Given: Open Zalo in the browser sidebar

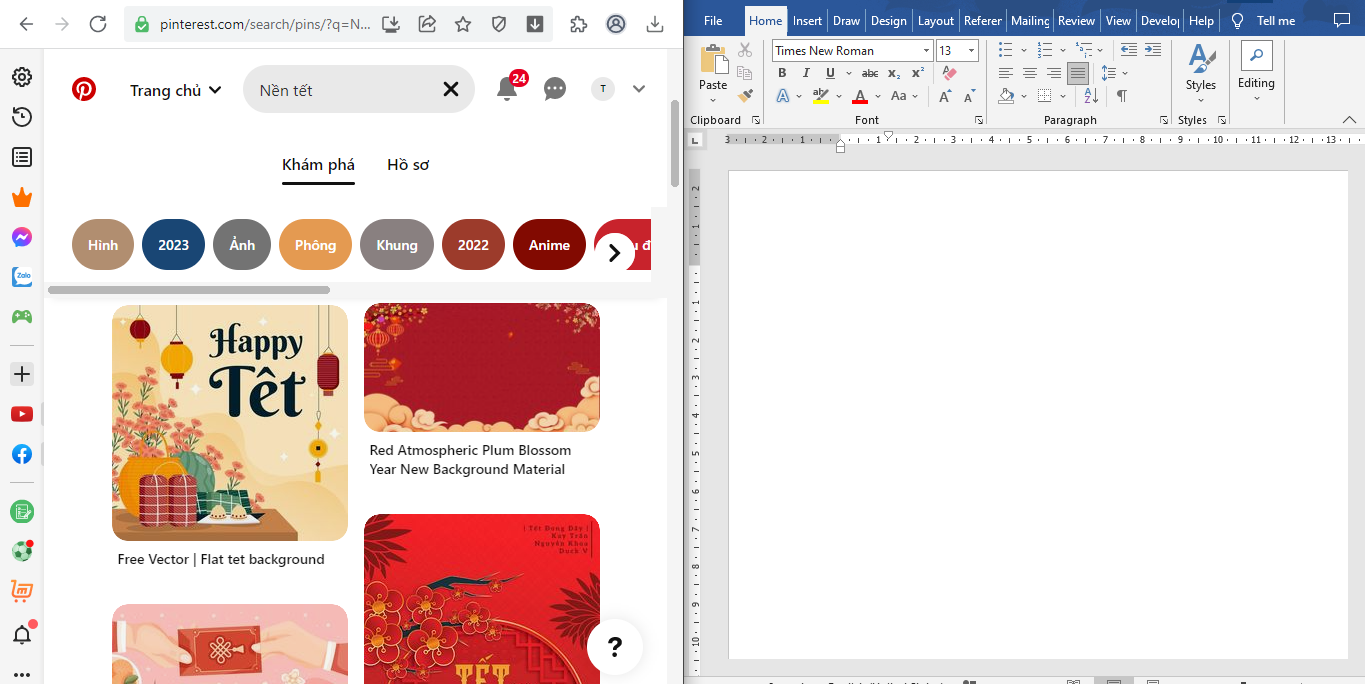Looking at the screenshot, I should pos(22,277).
